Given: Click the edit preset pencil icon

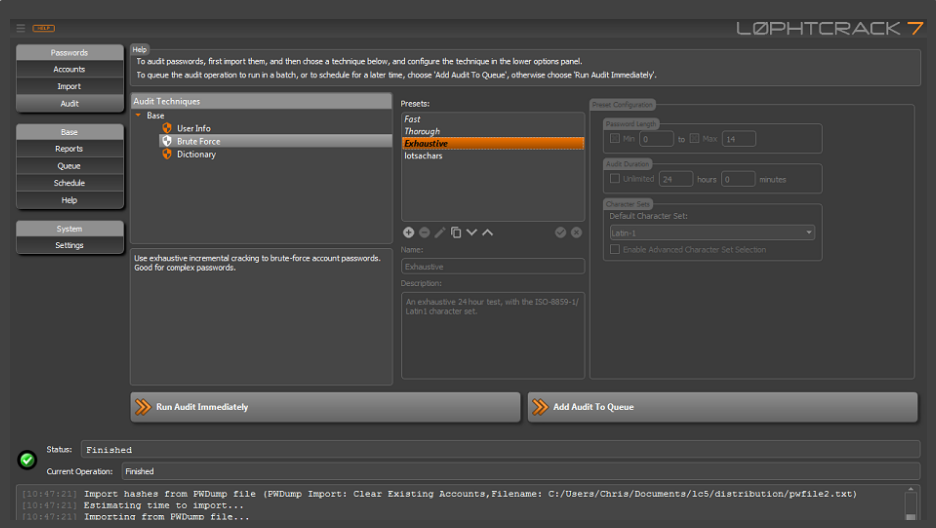Looking at the screenshot, I should point(440,233).
